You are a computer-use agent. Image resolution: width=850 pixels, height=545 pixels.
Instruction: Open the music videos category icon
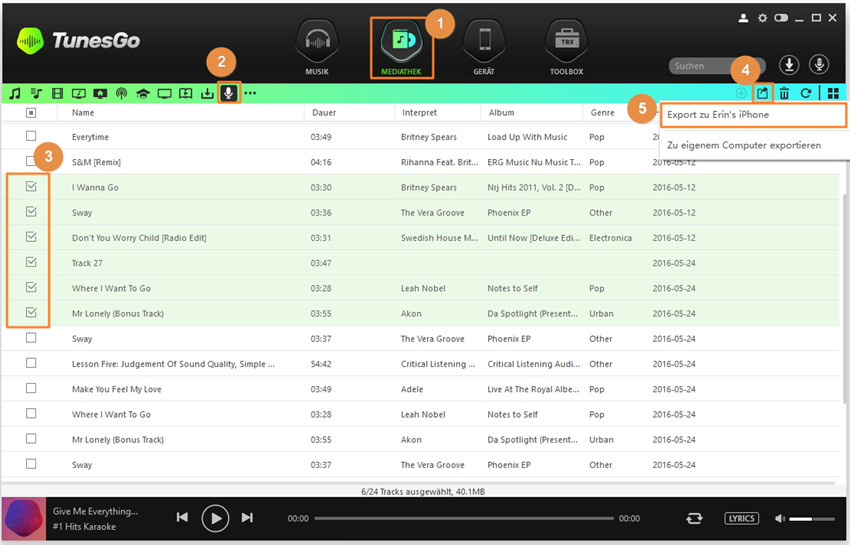tap(79, 93)
